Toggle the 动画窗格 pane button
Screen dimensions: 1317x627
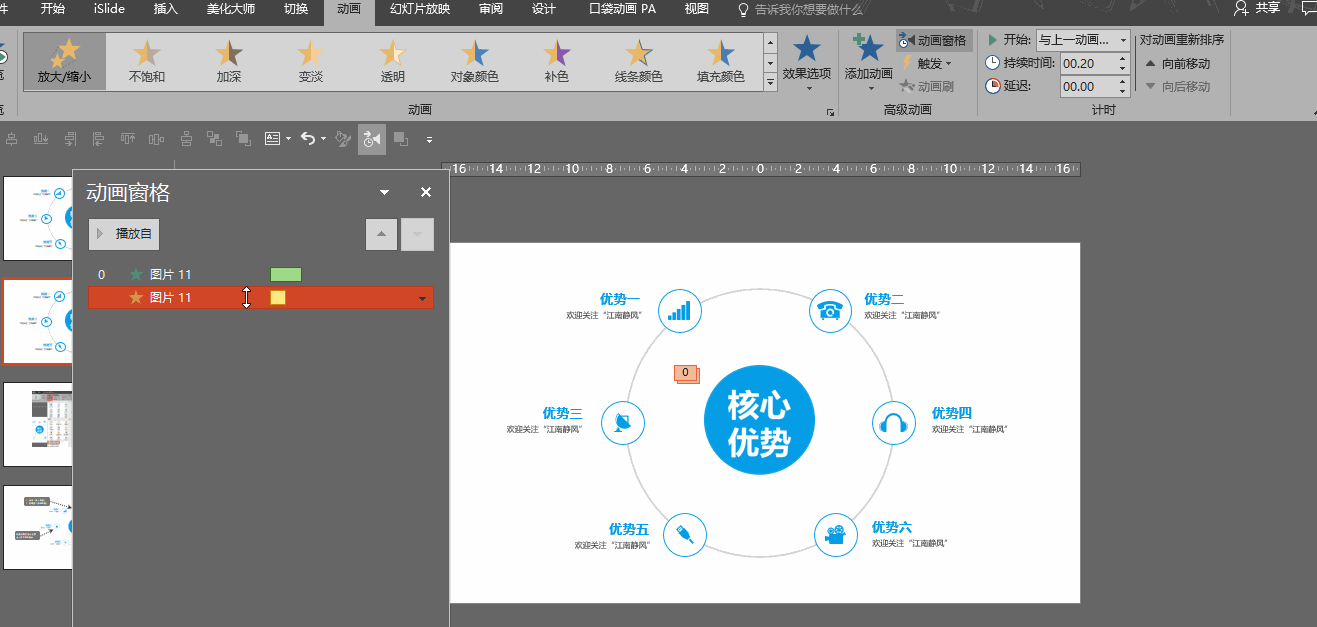(x=934, y=41)
